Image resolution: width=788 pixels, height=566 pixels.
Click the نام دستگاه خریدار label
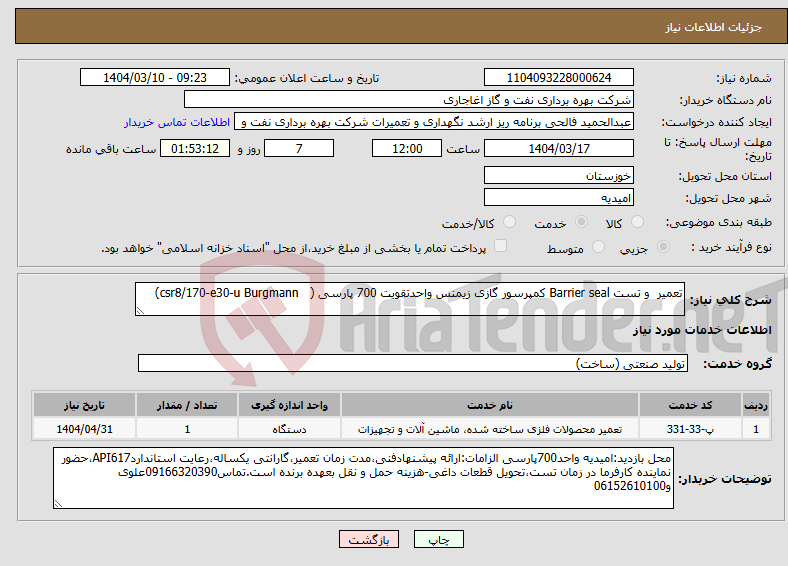[725, 100]
